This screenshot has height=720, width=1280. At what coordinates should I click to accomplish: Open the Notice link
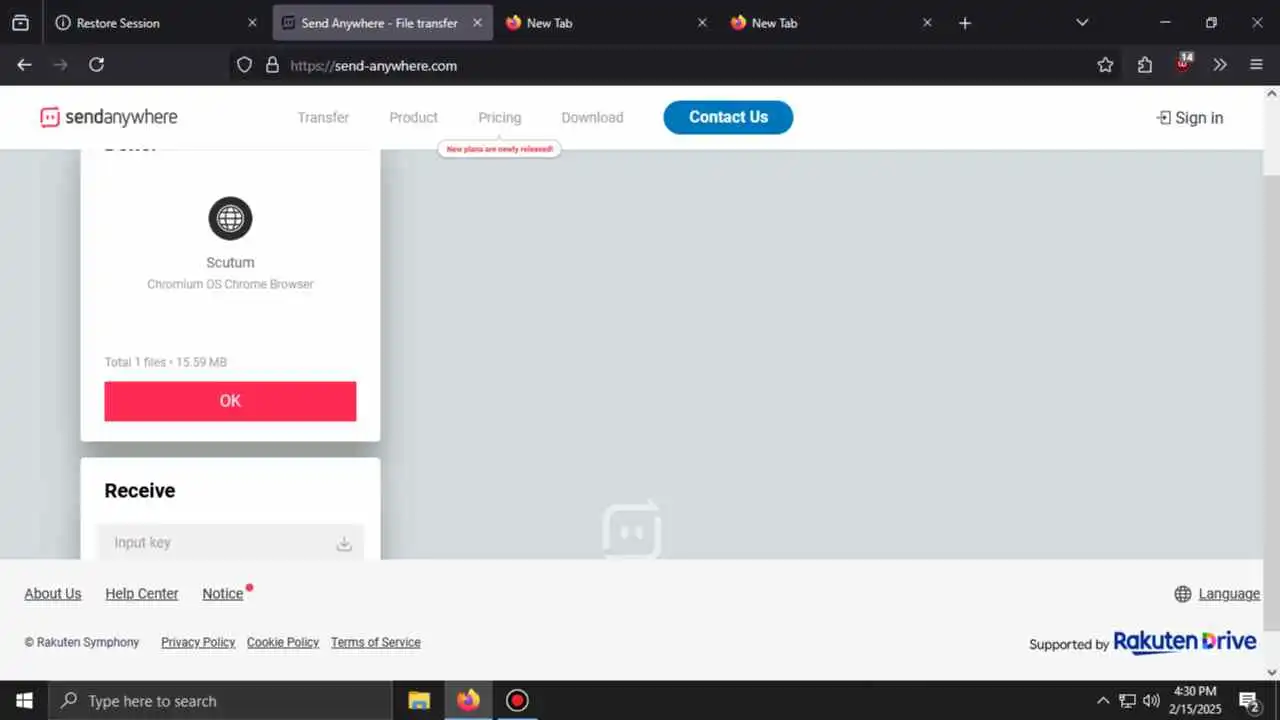pos(223,593)
